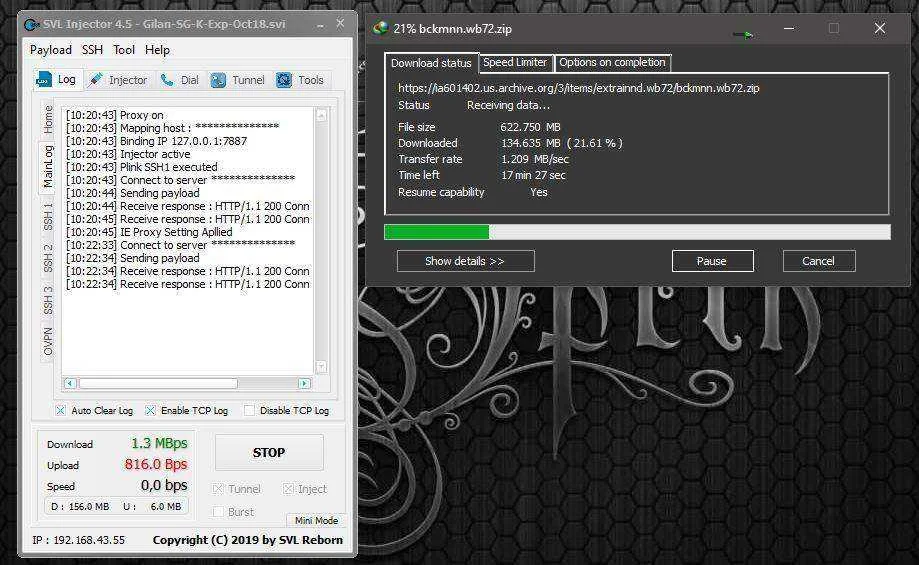The image size is (919, 565).
Task: Click the OVPN log icon on Log tab
Action: point(44,79)
